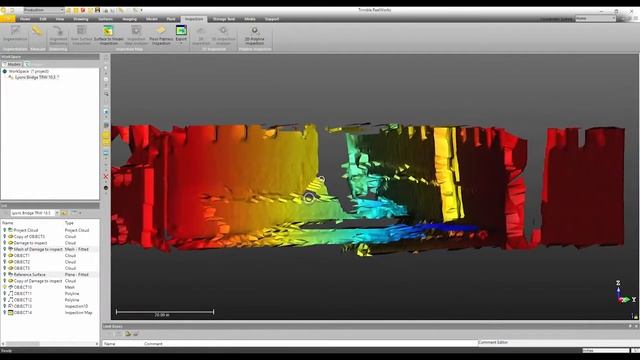Select the Twin Surface Inspection icon
The width and height of the screenshot is (640, 360).
82,30
